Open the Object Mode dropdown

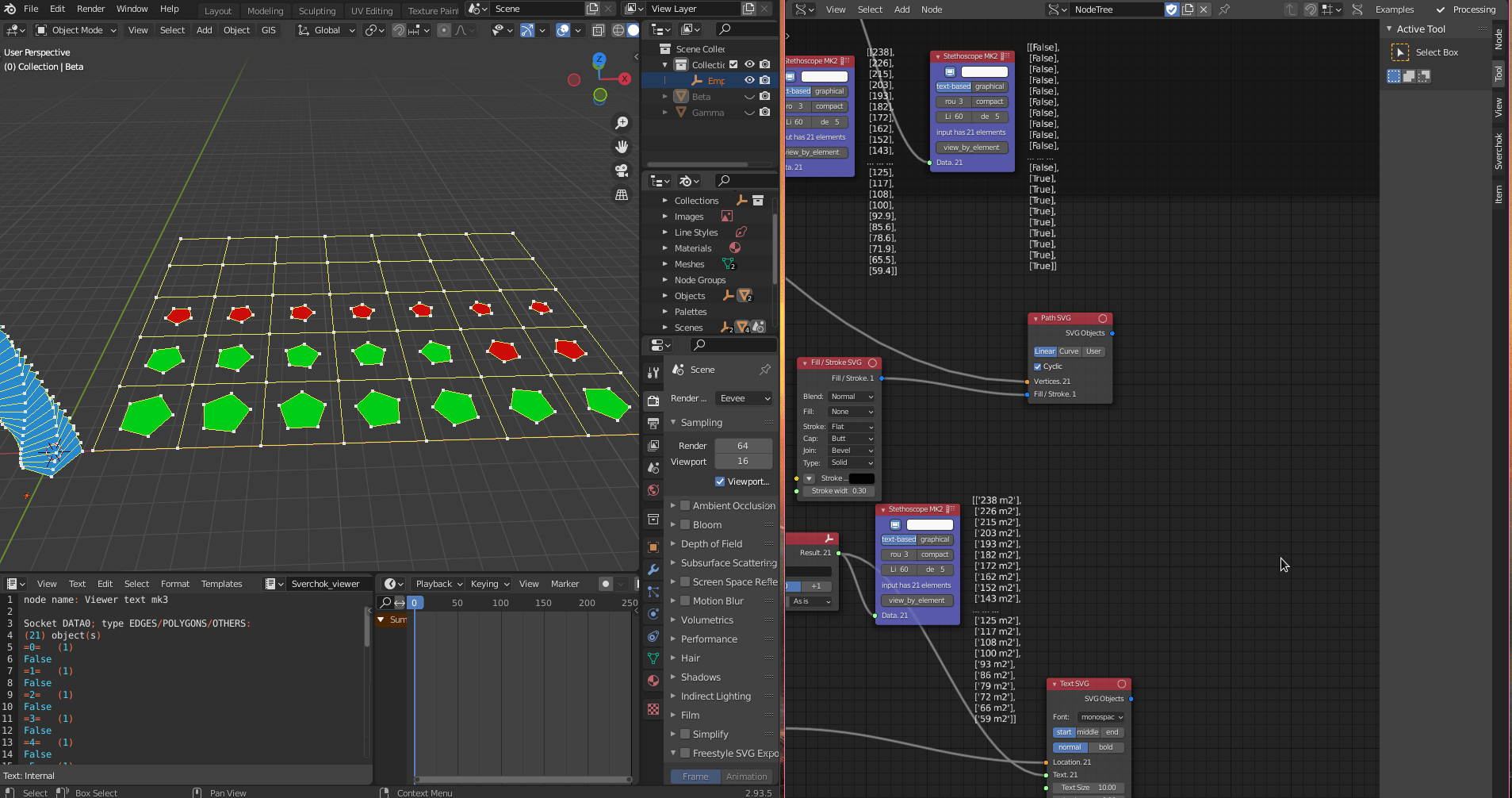pyautogui.click(x=77, y=30)
